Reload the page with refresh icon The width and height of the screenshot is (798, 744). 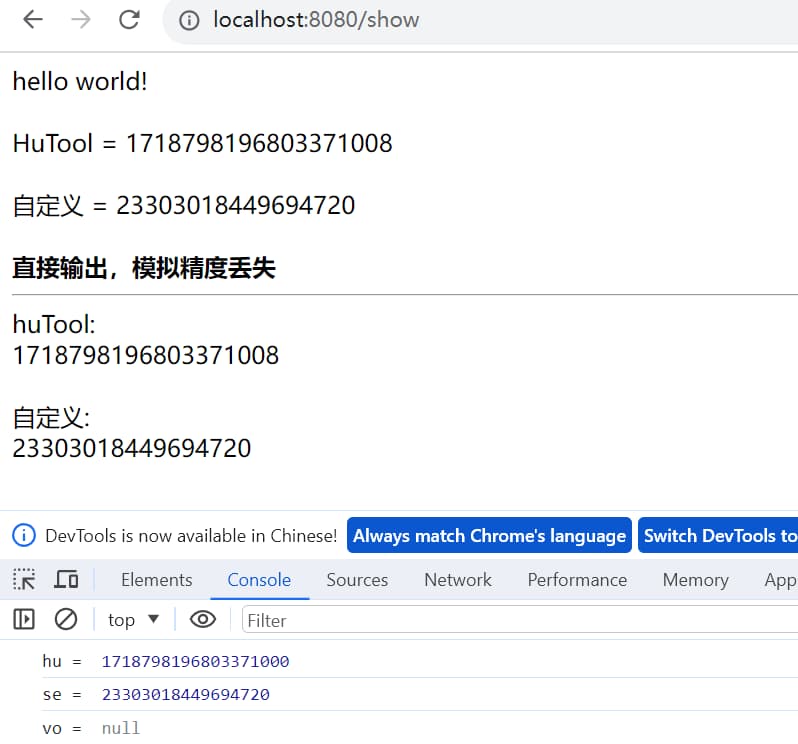[x=129, y=20]
